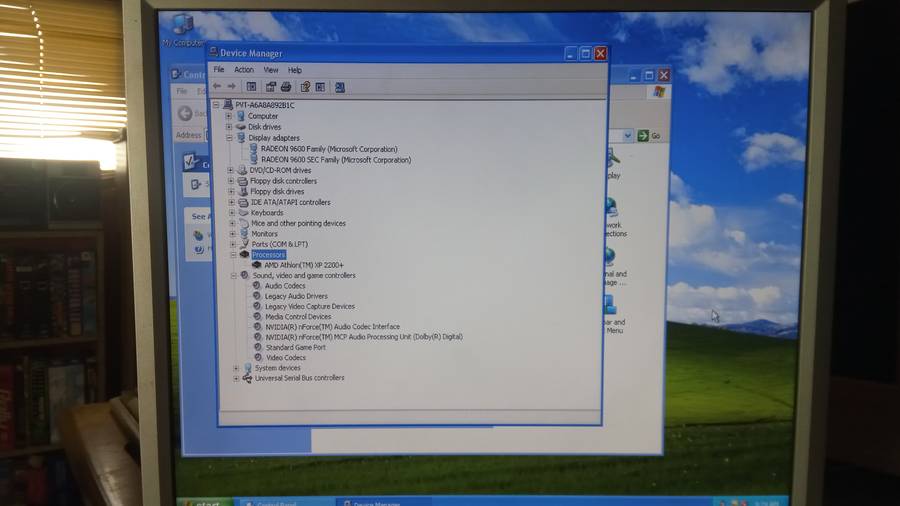Image resolution: width=900 pixels, height=506 pixels.
Task: Click Scan for hardware changes icon
Action: coord(340,87)
